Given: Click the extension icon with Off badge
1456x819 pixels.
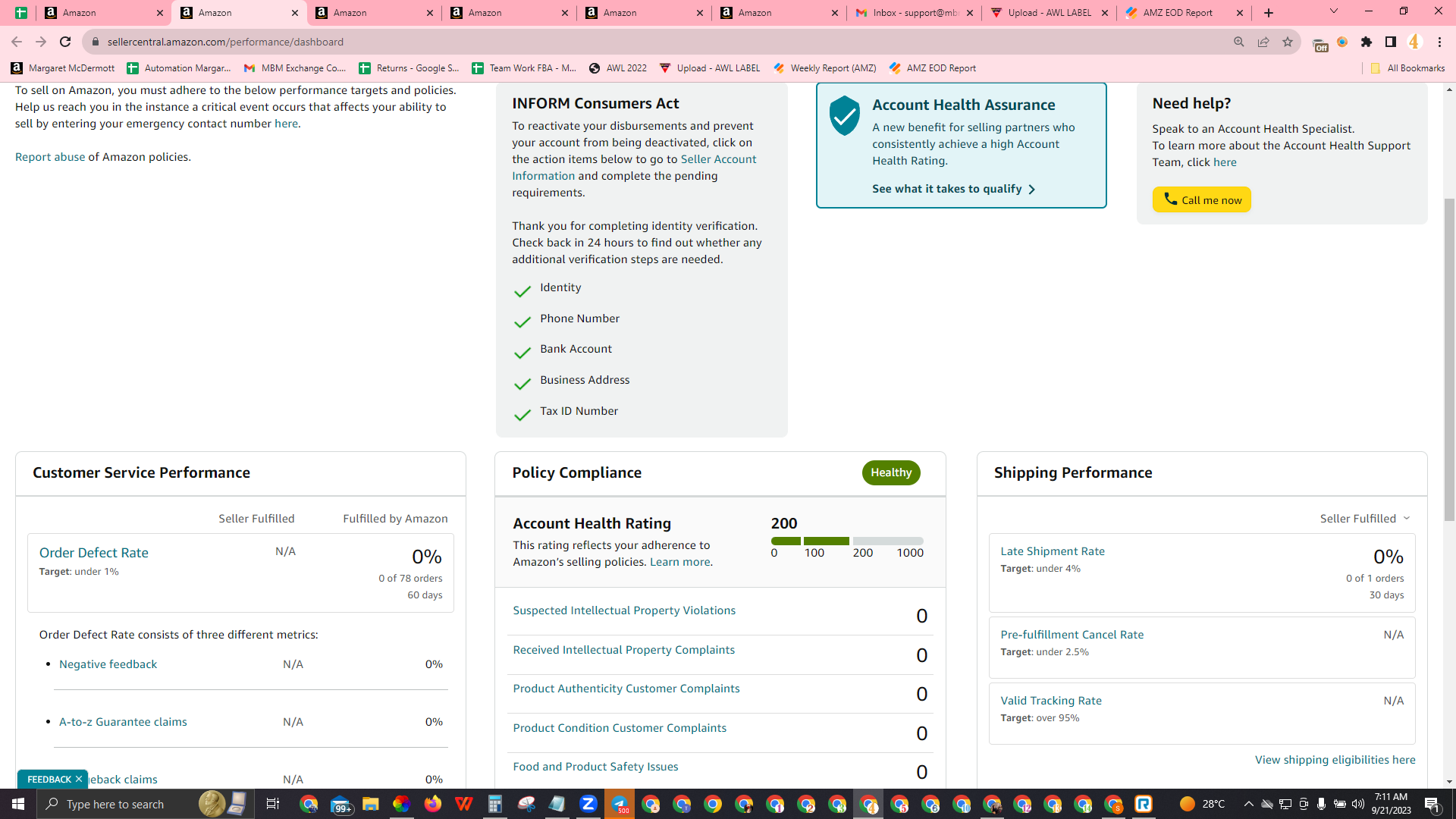Looking at the screenshot, I should coord(1319,43).
